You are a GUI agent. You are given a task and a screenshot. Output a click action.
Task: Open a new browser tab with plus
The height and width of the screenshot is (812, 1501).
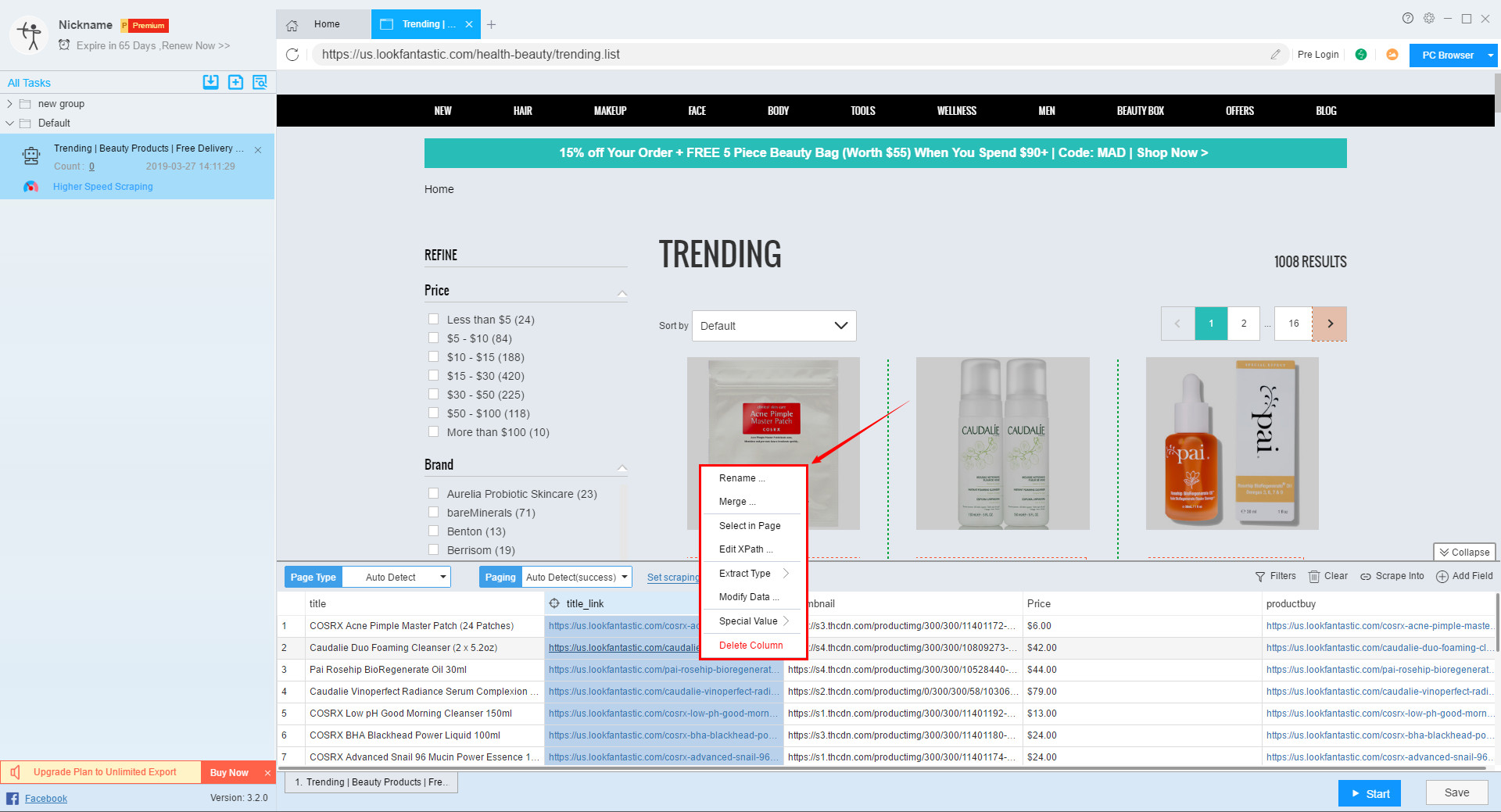(491, 25)
